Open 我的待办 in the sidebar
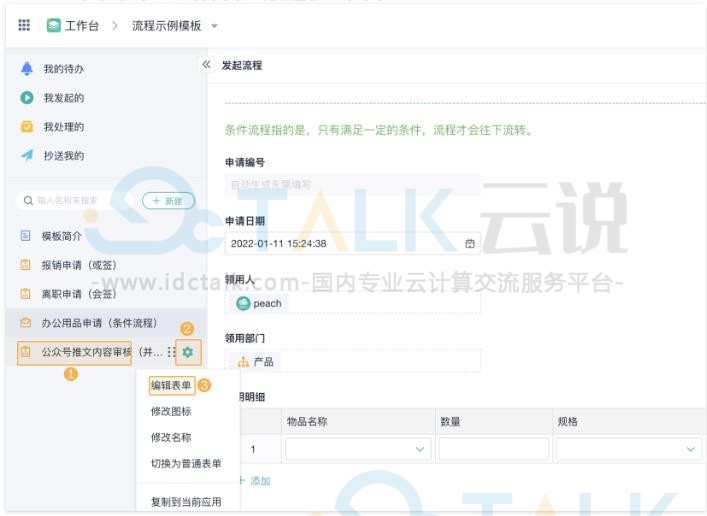The image size is (707, 516). click(x=64, y=69)
